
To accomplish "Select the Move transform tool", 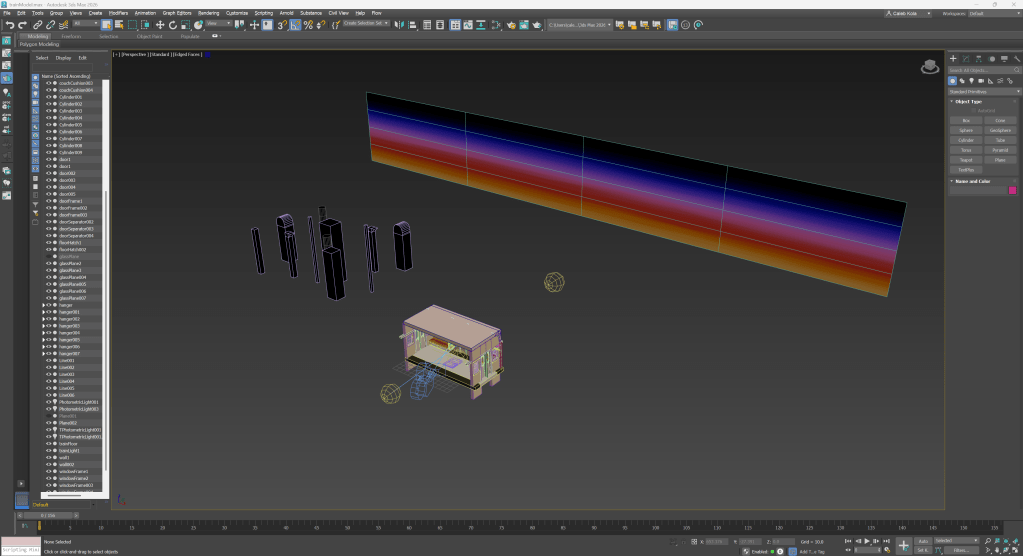I will tap(159, 25).
